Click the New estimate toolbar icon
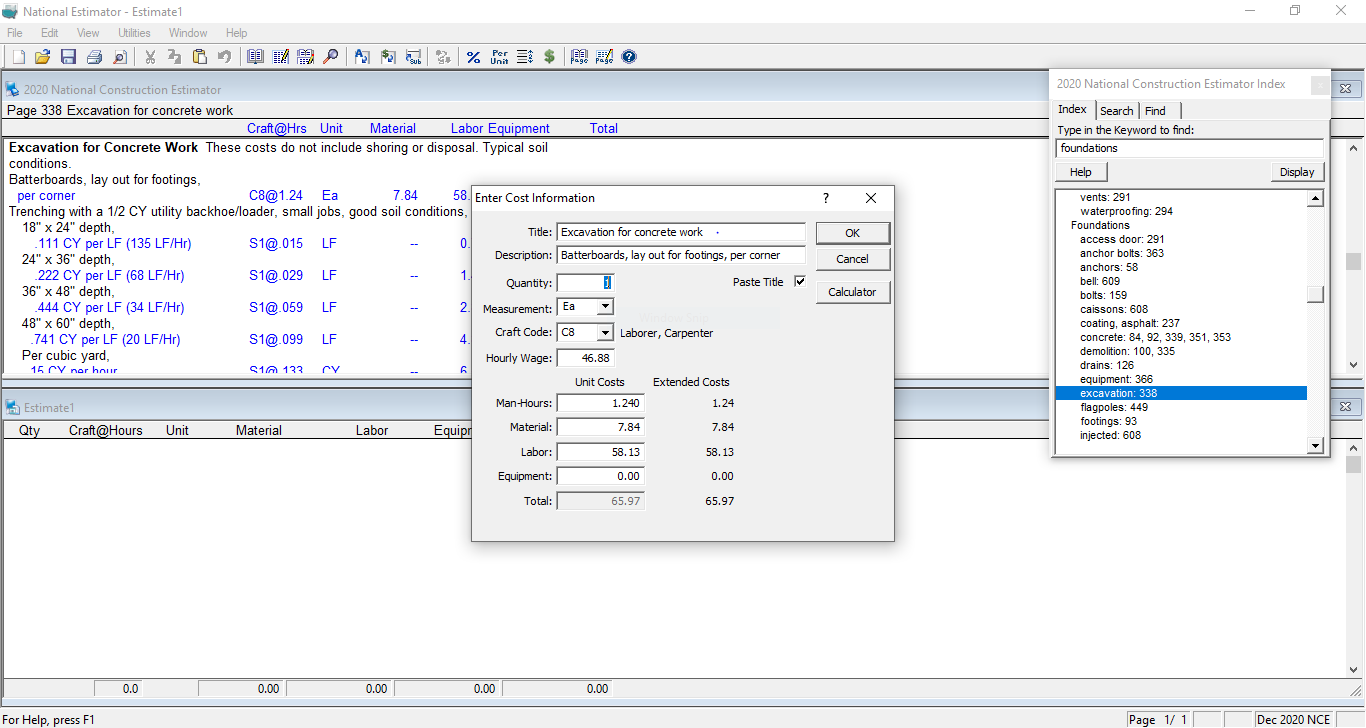The width and height of the screenshot is (1366, 728). pyautogui.click(x=18, y=57)
